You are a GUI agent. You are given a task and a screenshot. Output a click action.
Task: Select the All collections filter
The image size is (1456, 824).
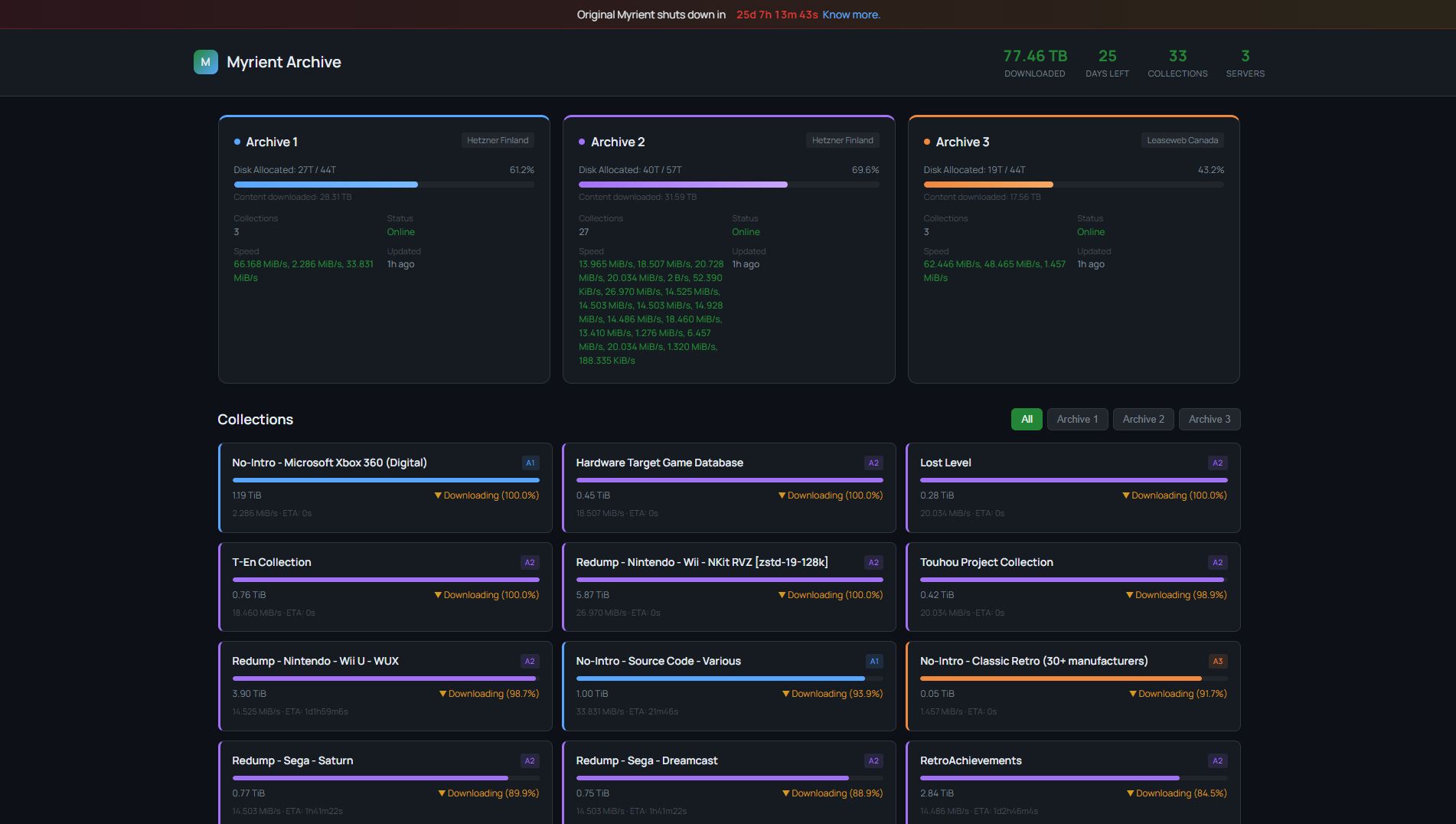pyautogui.click(x=1027, y=420)
